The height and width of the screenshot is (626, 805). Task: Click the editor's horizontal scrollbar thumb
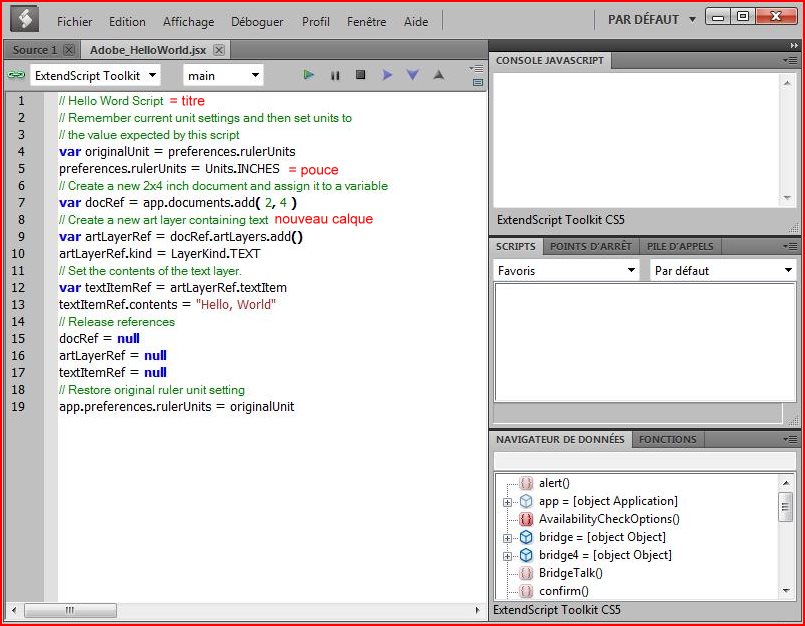pos(70,610)
